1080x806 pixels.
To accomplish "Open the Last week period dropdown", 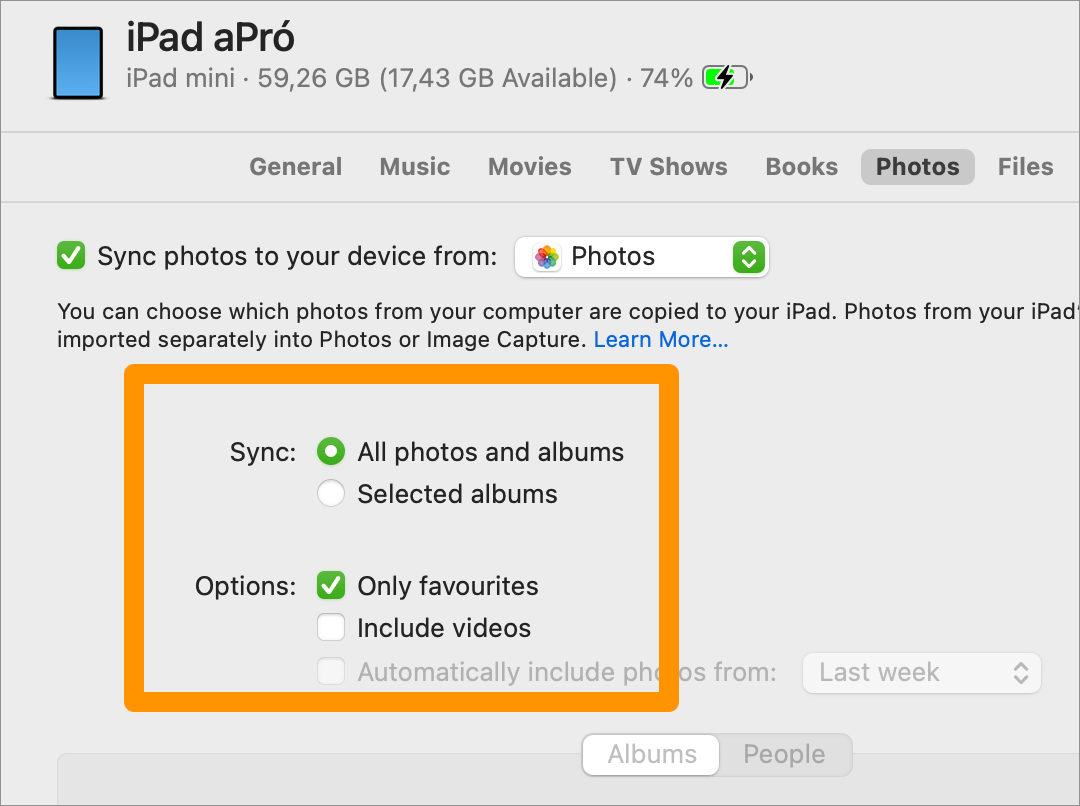I will [x=922, y=672].
